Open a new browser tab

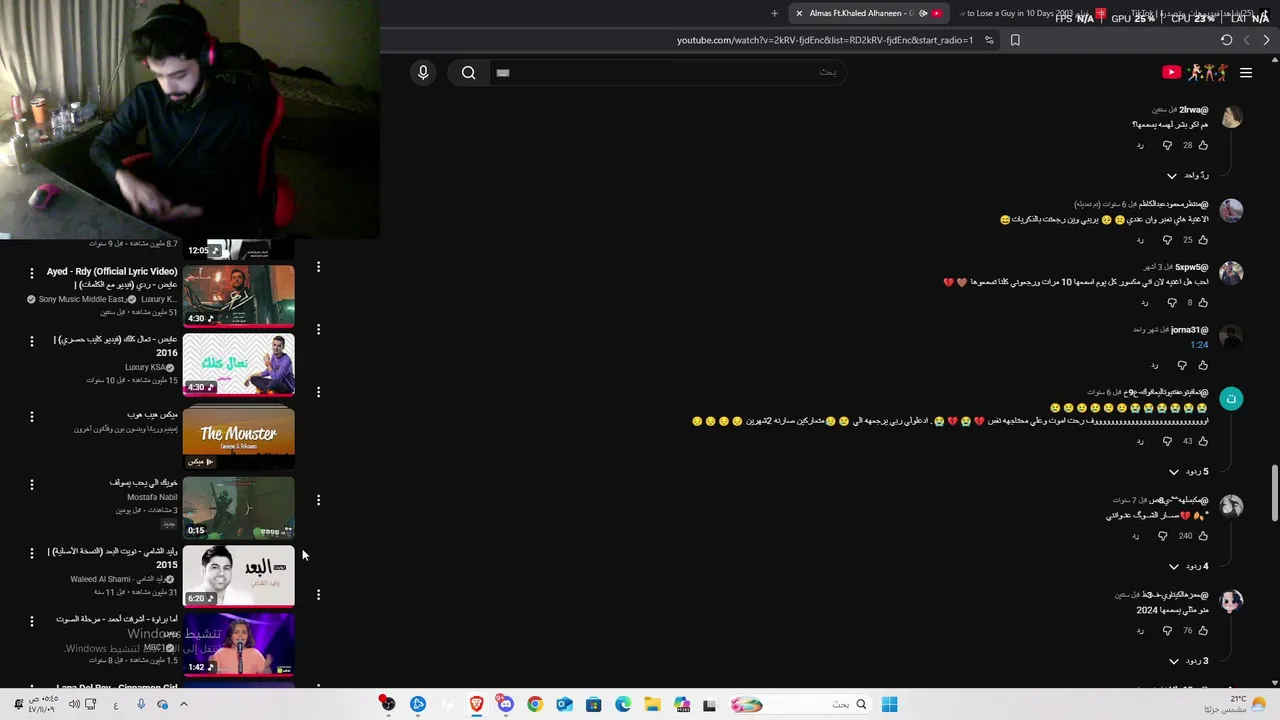coord(774,13)
